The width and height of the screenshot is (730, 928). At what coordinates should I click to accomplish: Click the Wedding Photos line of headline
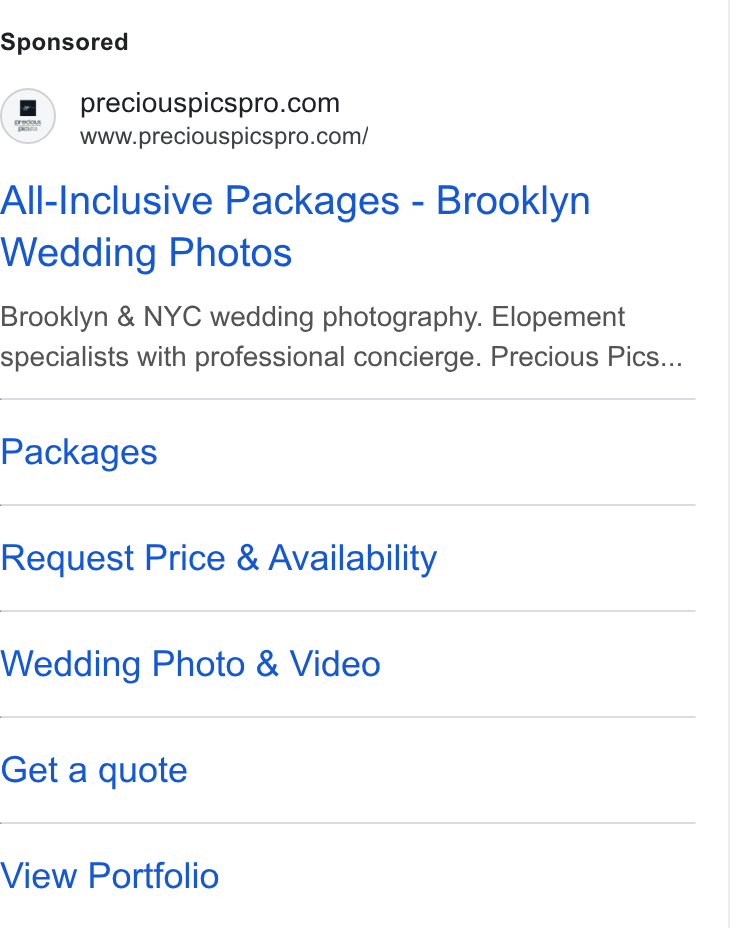(146, 253)
